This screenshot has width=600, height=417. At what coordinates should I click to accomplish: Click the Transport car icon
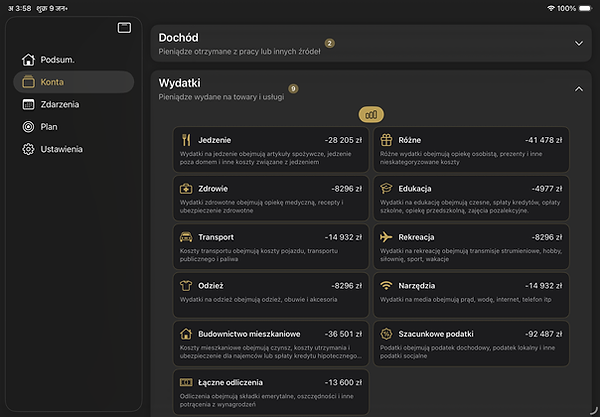[x=186, y=237]
